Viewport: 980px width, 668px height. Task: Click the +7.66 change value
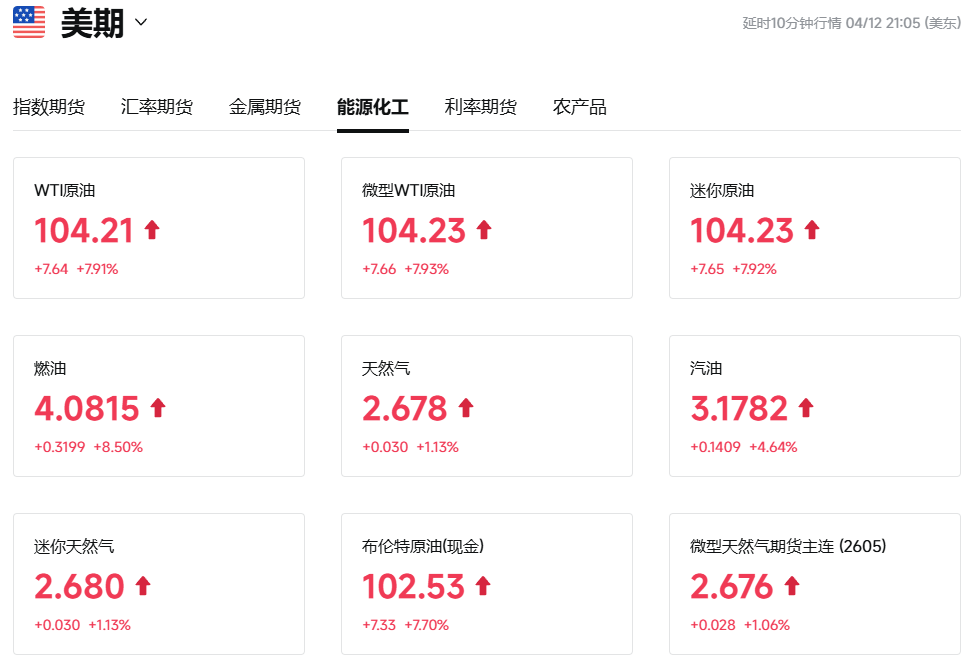pyautogui.click(x=379, y=269)
